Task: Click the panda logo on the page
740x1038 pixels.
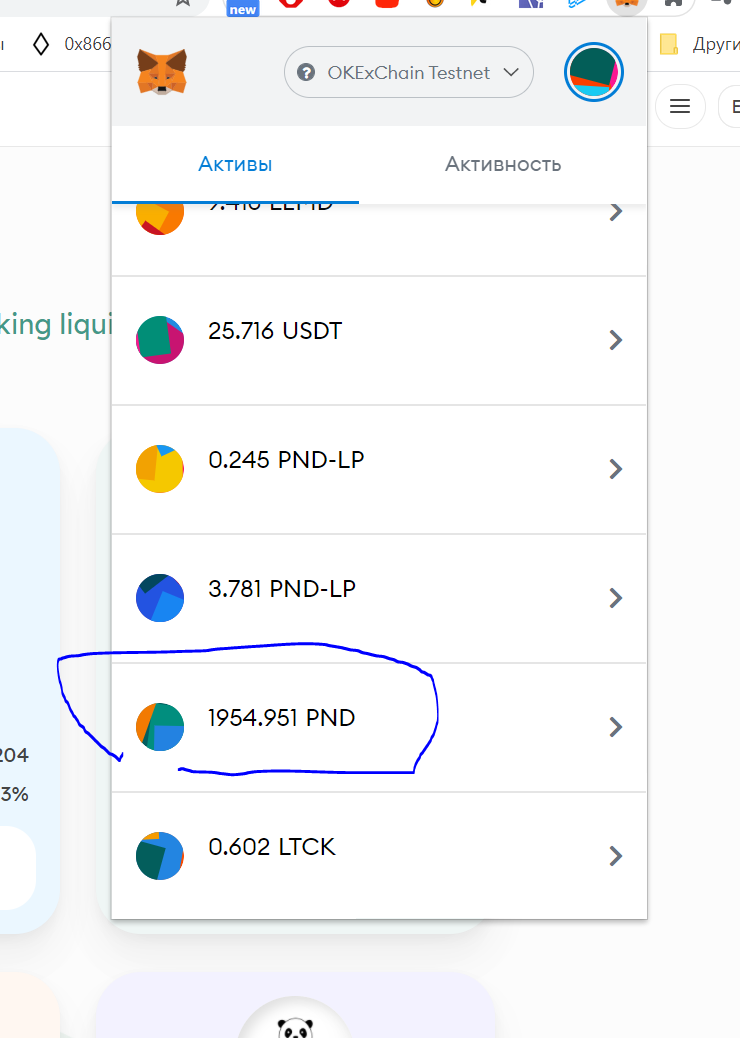Action: coord(295,1026)
